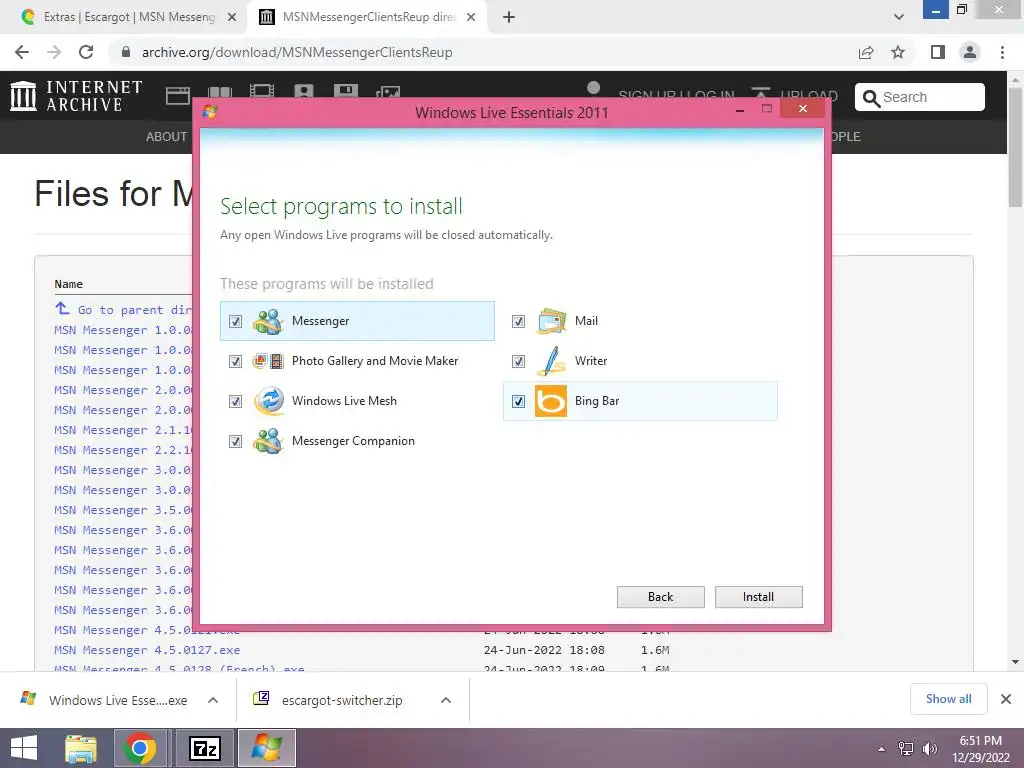Open a new Chrome tab

[x=509, y=17]
